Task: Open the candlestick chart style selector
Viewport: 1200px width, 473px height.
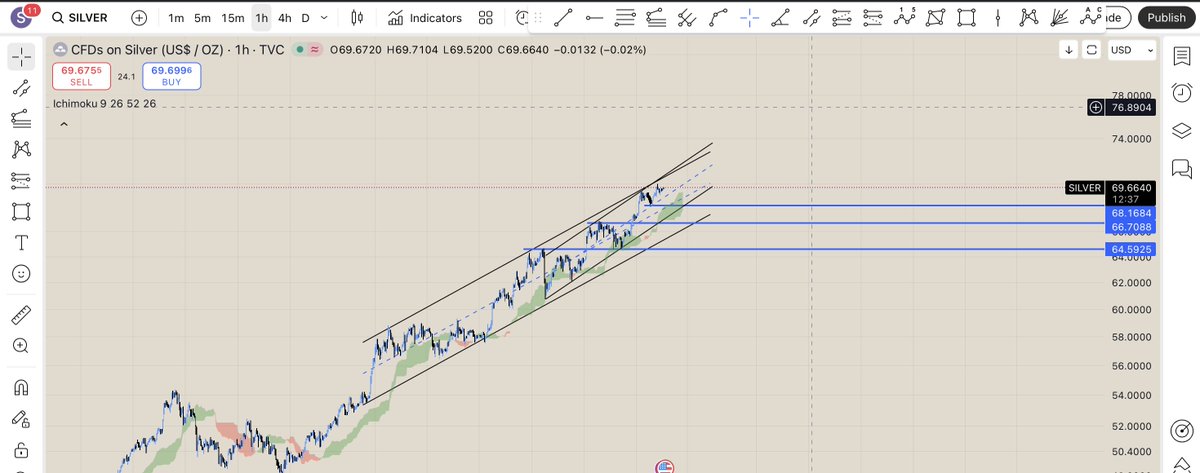Action: click(x=357, y=18)
